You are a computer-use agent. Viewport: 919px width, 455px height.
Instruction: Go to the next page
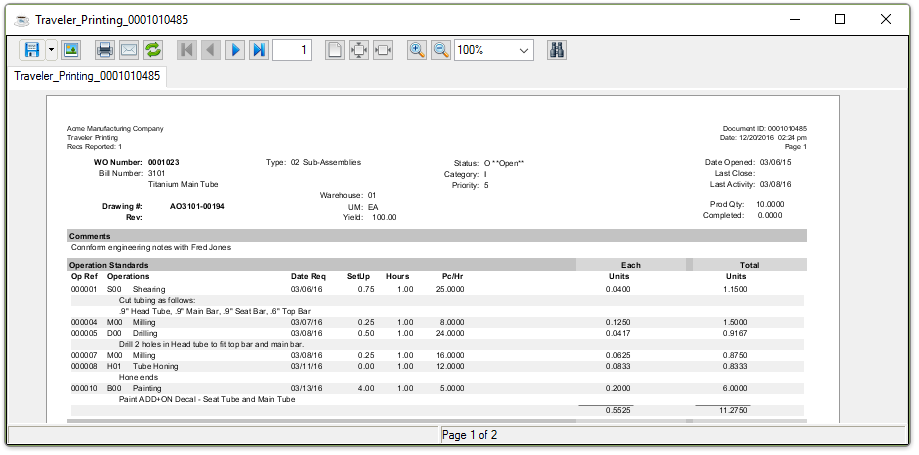pyautogui.click(x=235, y=49)
